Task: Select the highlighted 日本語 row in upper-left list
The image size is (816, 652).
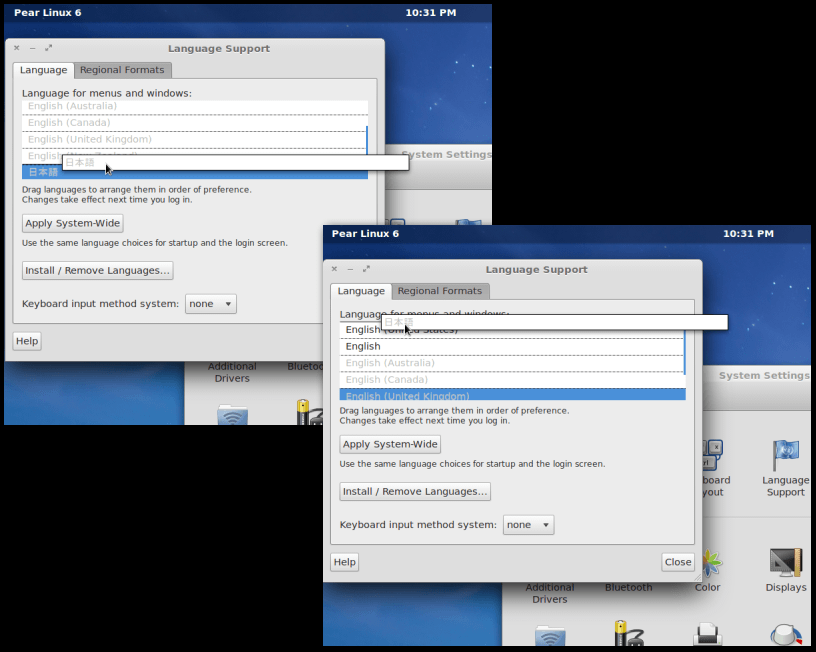Action: coord(195,172)
